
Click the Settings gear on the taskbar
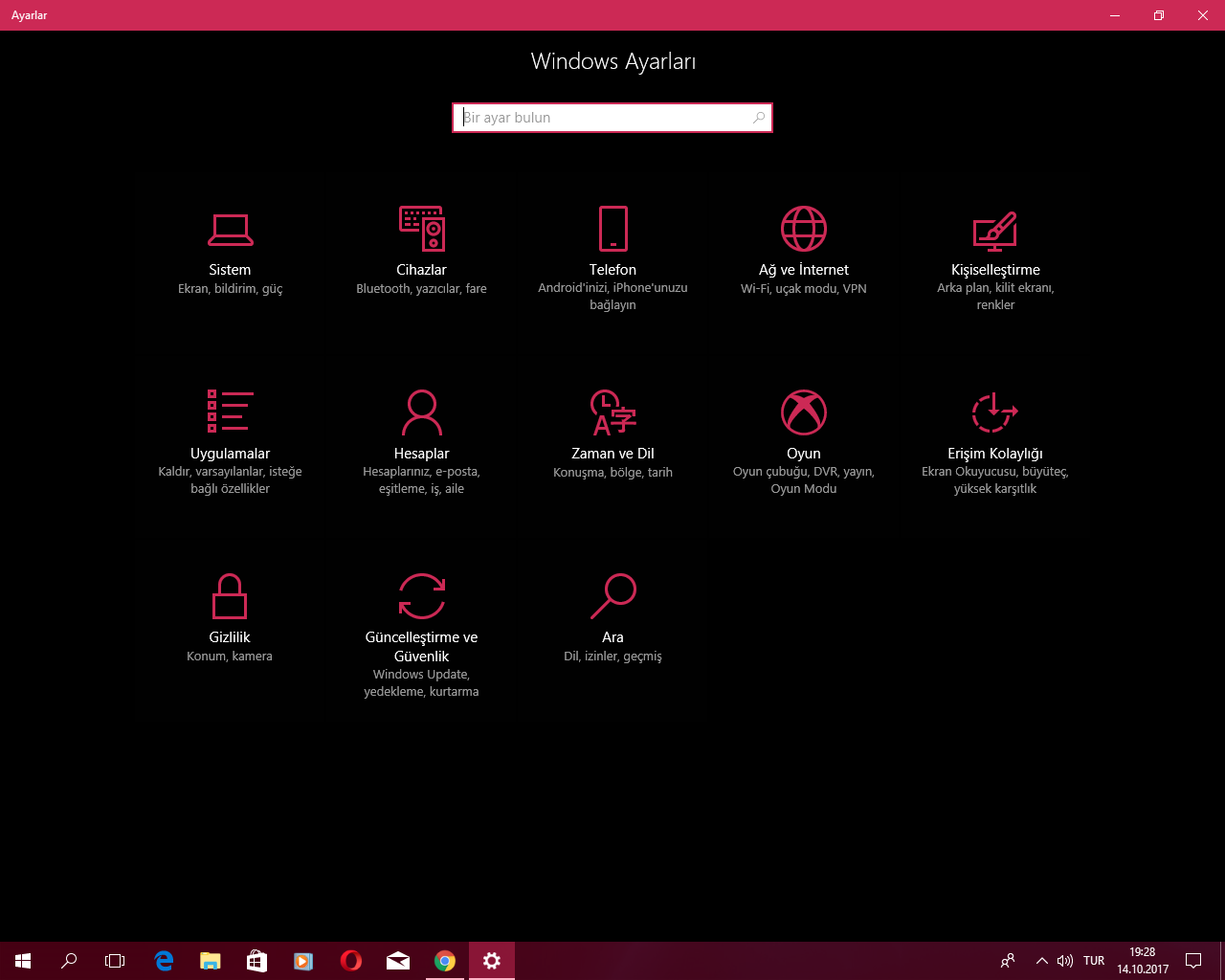pyautogui.click(x=492, y=961)
